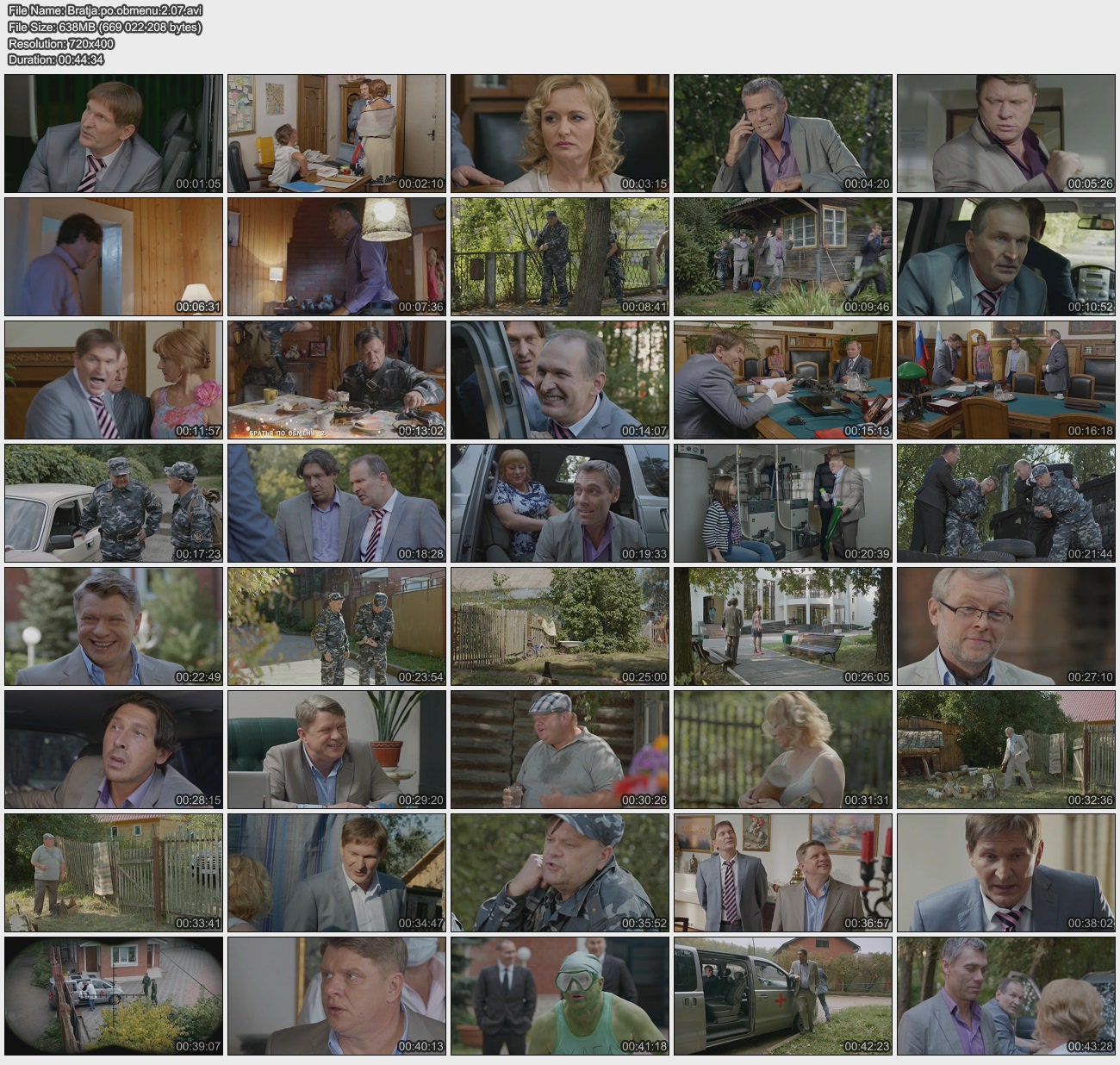The width and height of the screenshot is (1120, 1065).
Task: Click the white car frame at 00:17:23
Action: (x=114, y=503)
